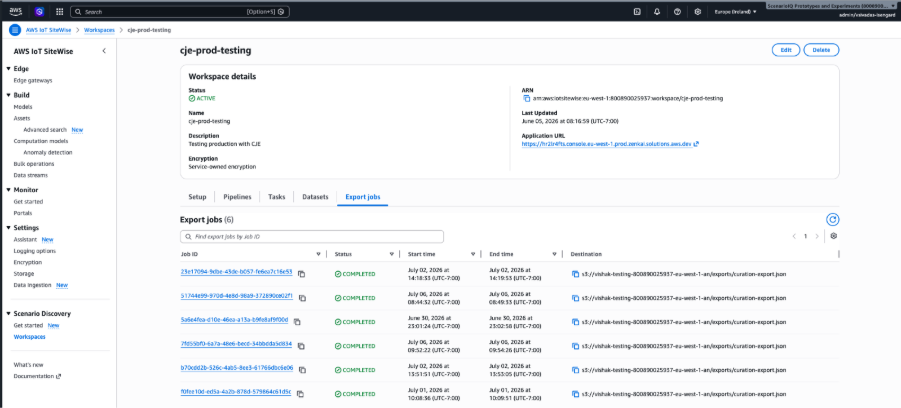This screenshot has height=408, width=901.
Task: Open Bulk operations in the side navigation
Action: point(34,164)
